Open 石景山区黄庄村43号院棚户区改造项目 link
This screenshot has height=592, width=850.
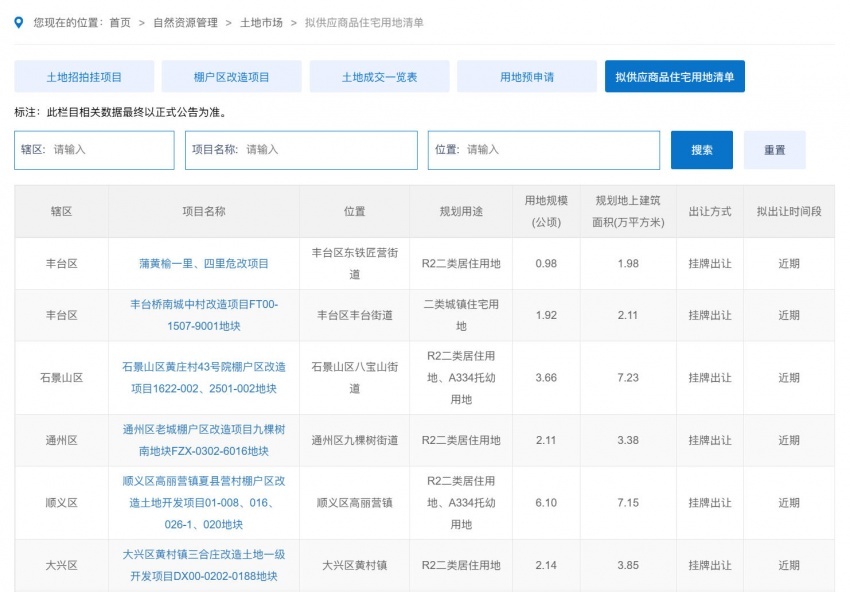tap(204, 378)
